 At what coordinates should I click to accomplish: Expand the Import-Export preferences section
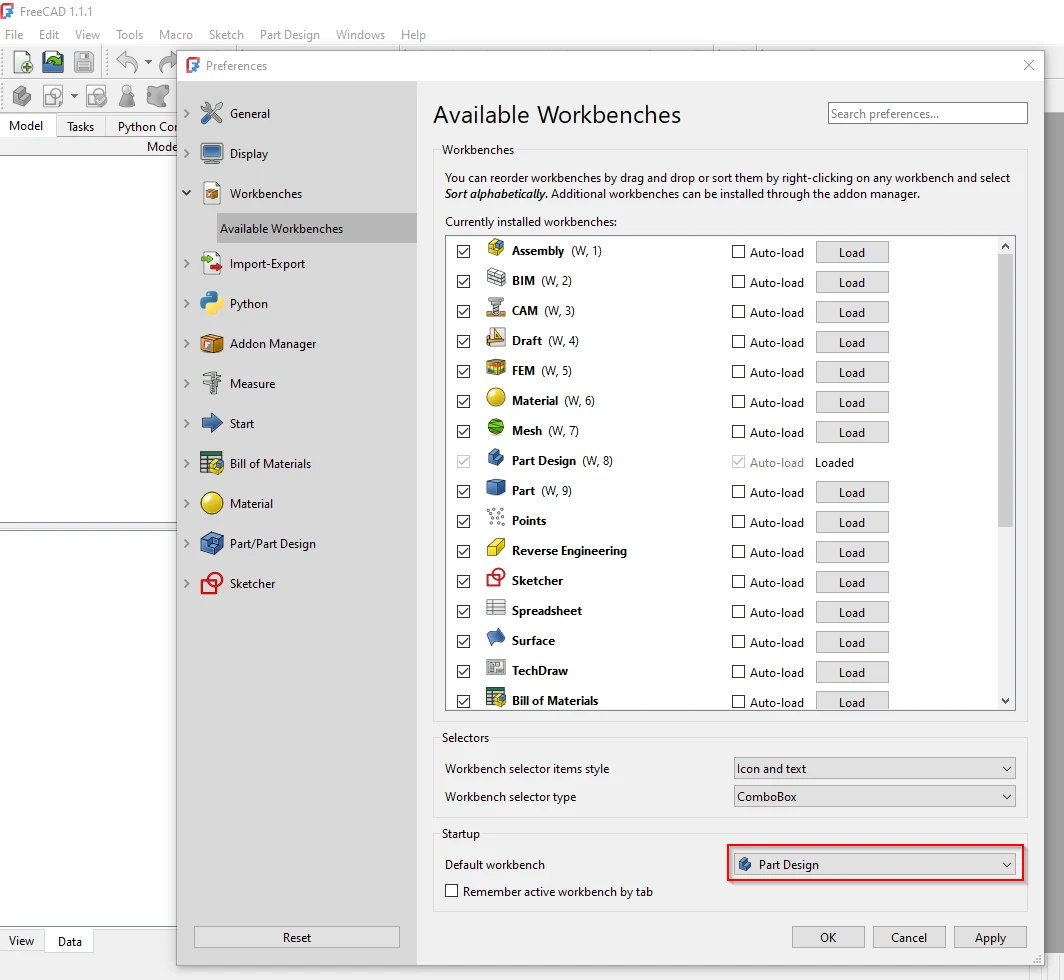(x=187, y=263)
